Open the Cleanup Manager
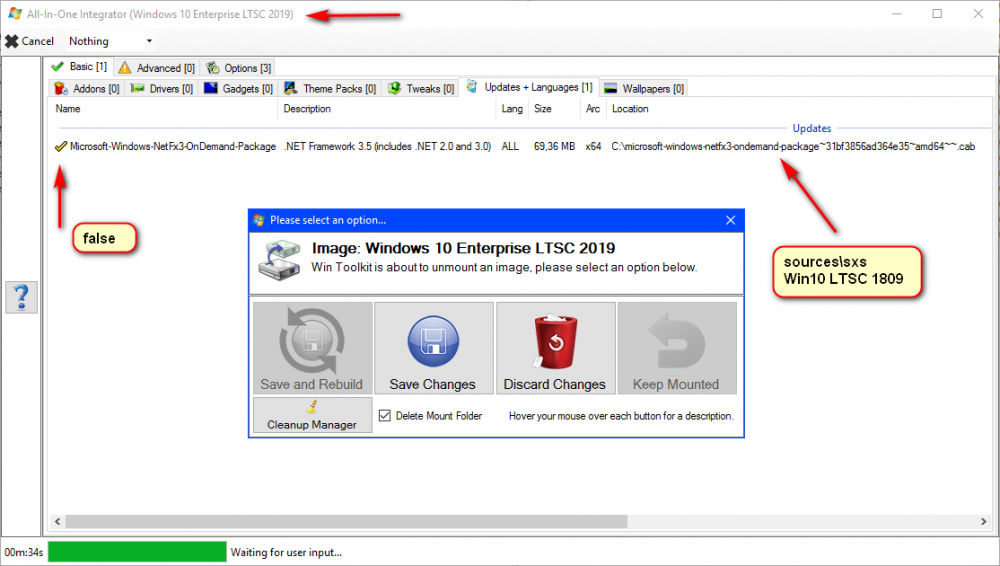This screenshot has height=566, width=1000. pos(312,415)
